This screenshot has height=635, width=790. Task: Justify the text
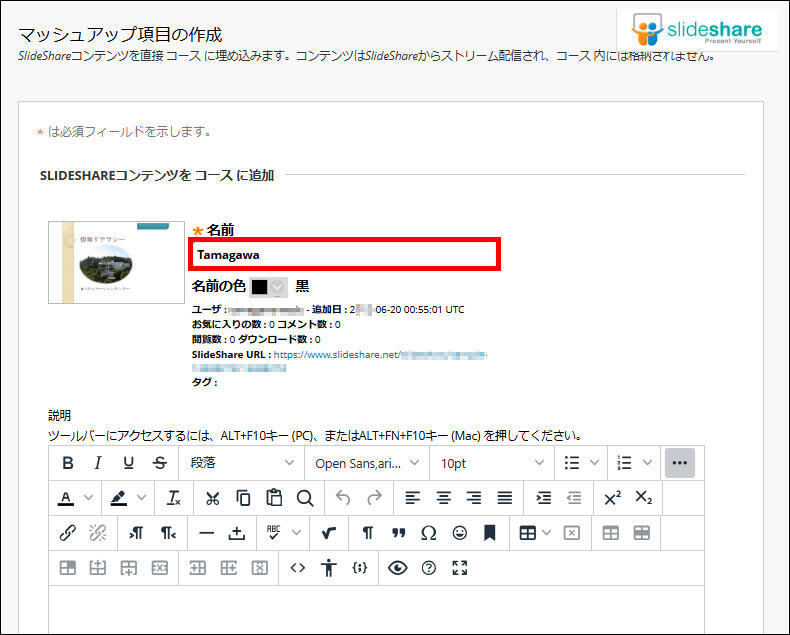505,498
